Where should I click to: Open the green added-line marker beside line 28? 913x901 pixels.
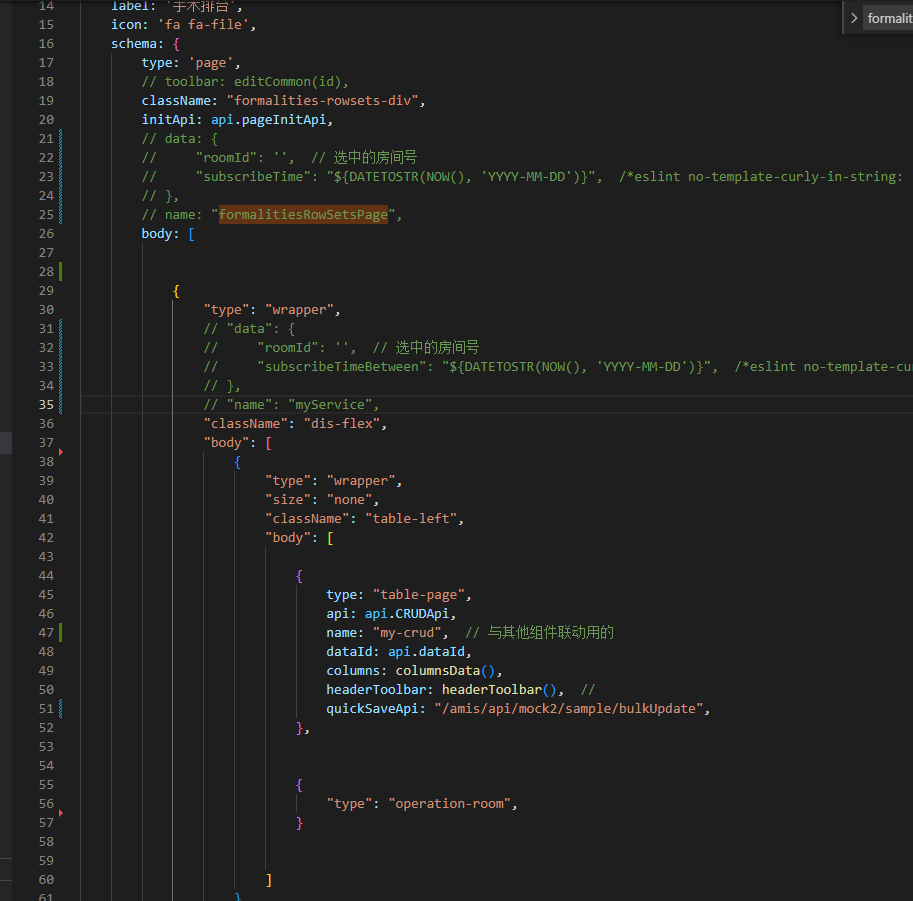tap(61, 271)
